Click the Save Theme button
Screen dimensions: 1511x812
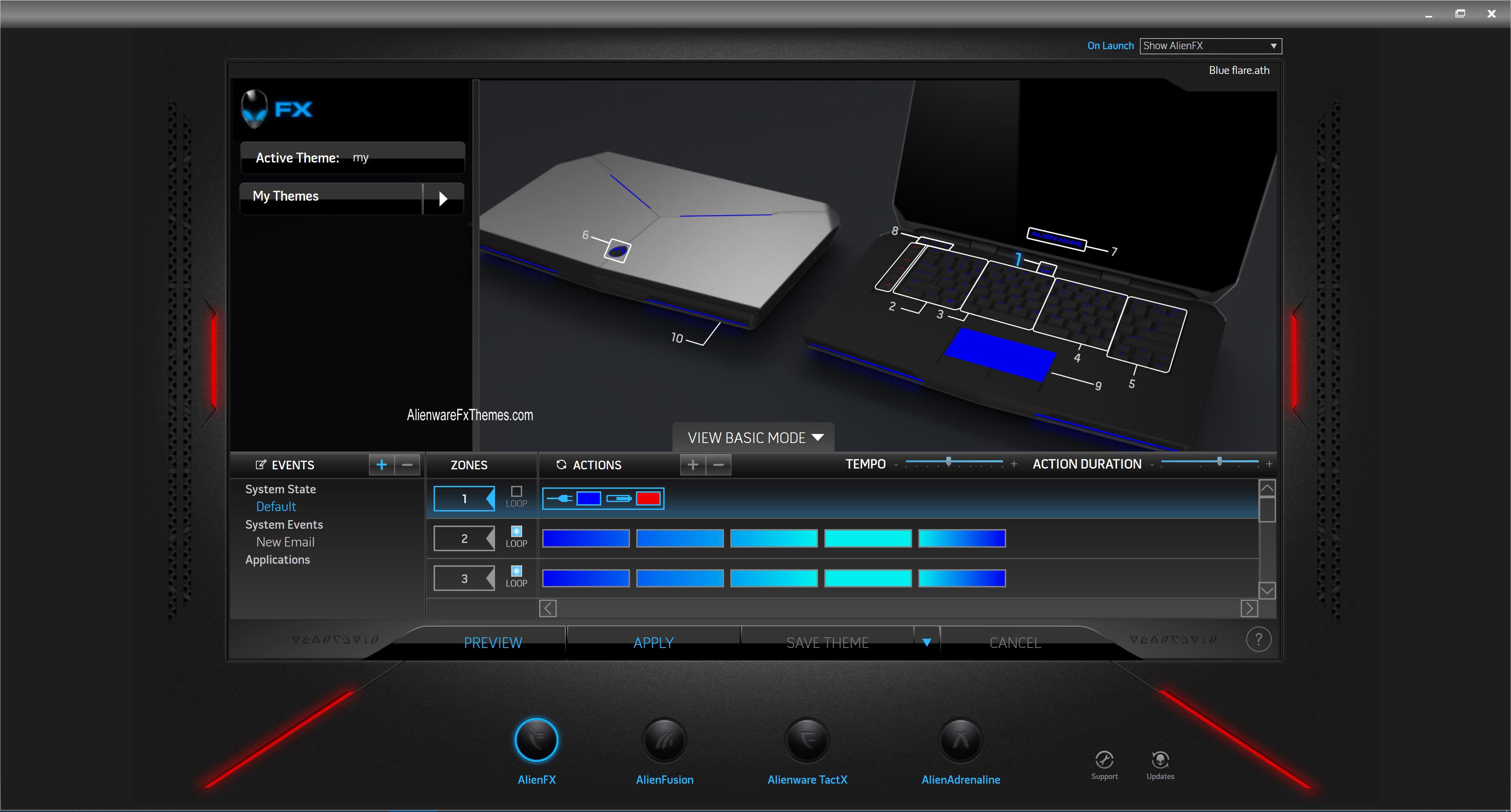click(827, 642)
